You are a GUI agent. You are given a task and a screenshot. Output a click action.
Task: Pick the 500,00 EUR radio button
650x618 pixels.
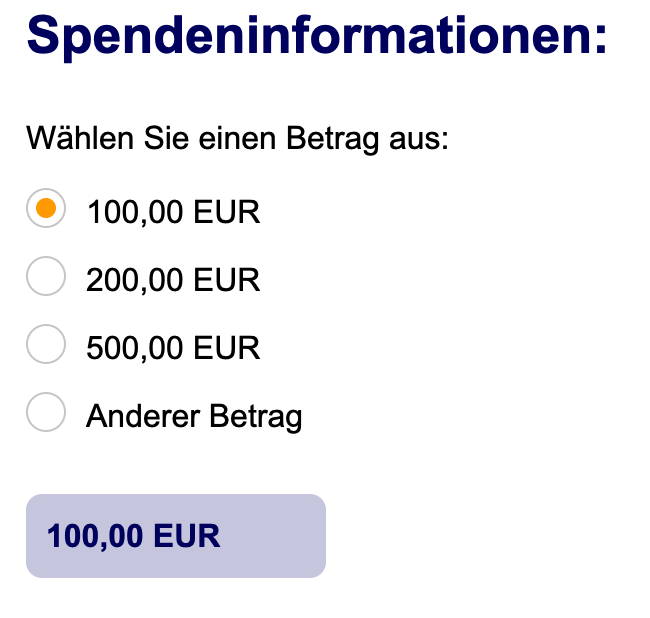[x=45, y=345]
